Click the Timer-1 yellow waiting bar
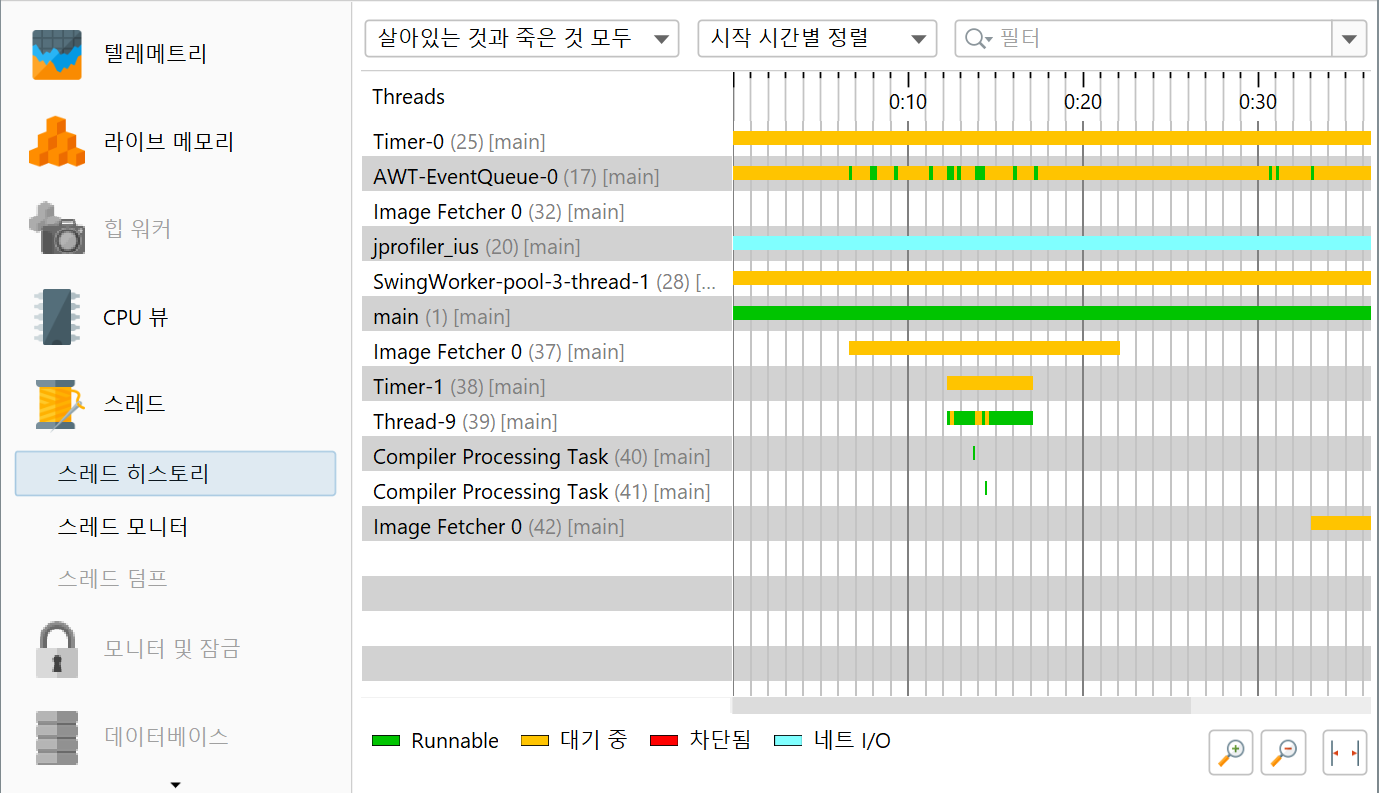Screen dimensions: 1379x793 point(990,383)
